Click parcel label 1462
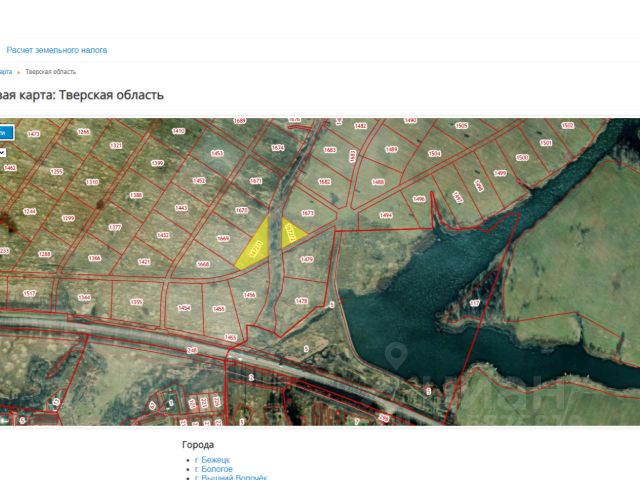This screenshot has width=640, height=480. coord(10,168)
